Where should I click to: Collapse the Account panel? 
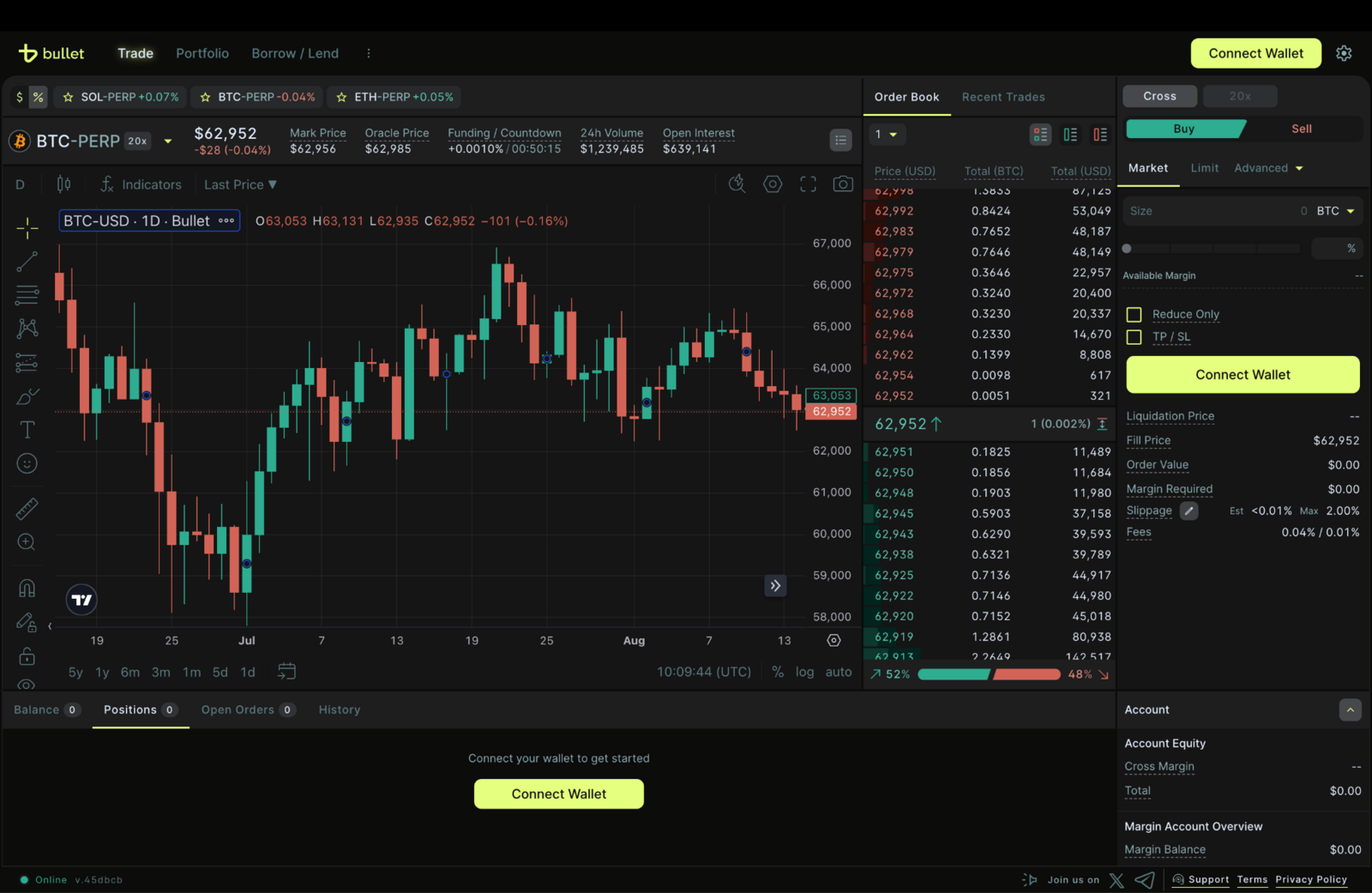click(x=1350, y=709)
